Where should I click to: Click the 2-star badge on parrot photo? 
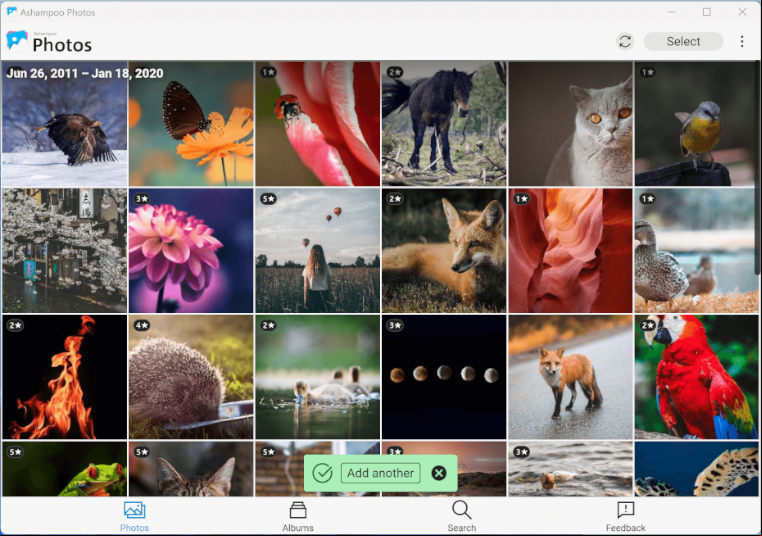[x=648, y=326]
